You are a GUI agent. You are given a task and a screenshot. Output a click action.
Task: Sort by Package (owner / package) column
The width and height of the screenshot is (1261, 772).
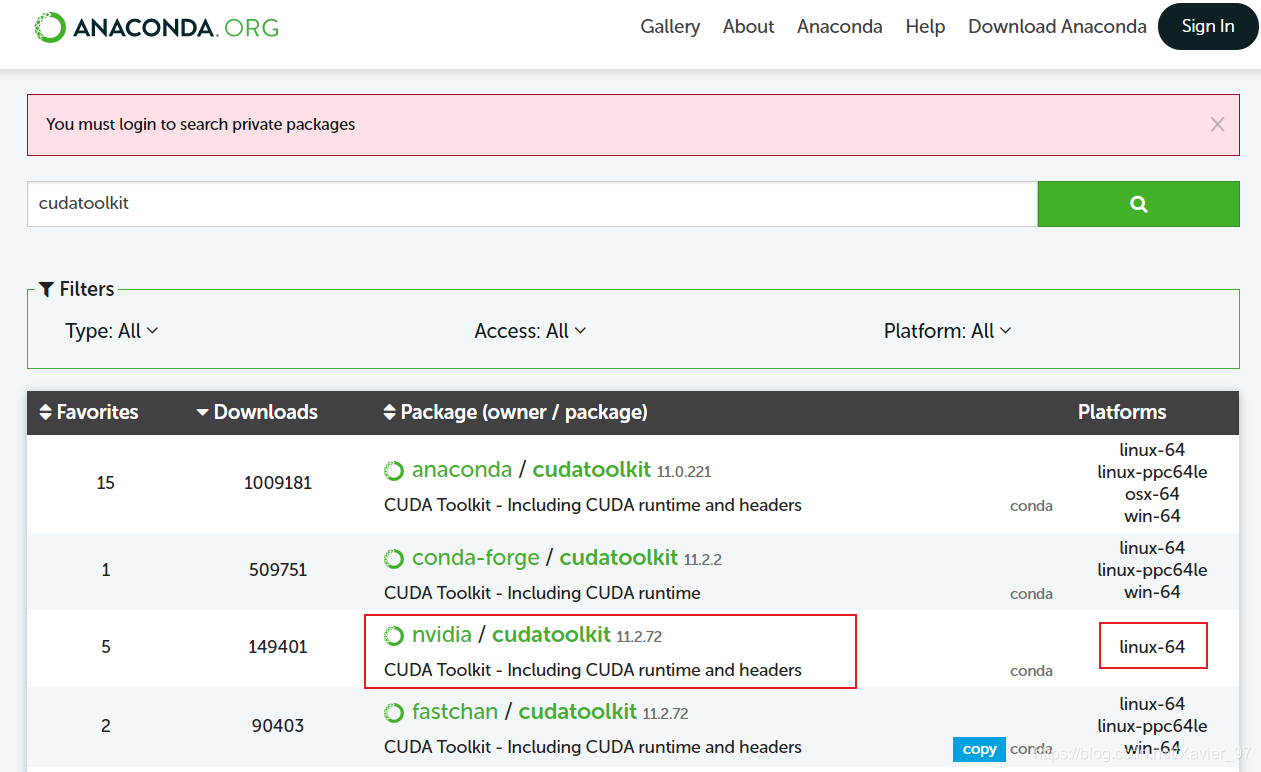[x=515, y=412]
